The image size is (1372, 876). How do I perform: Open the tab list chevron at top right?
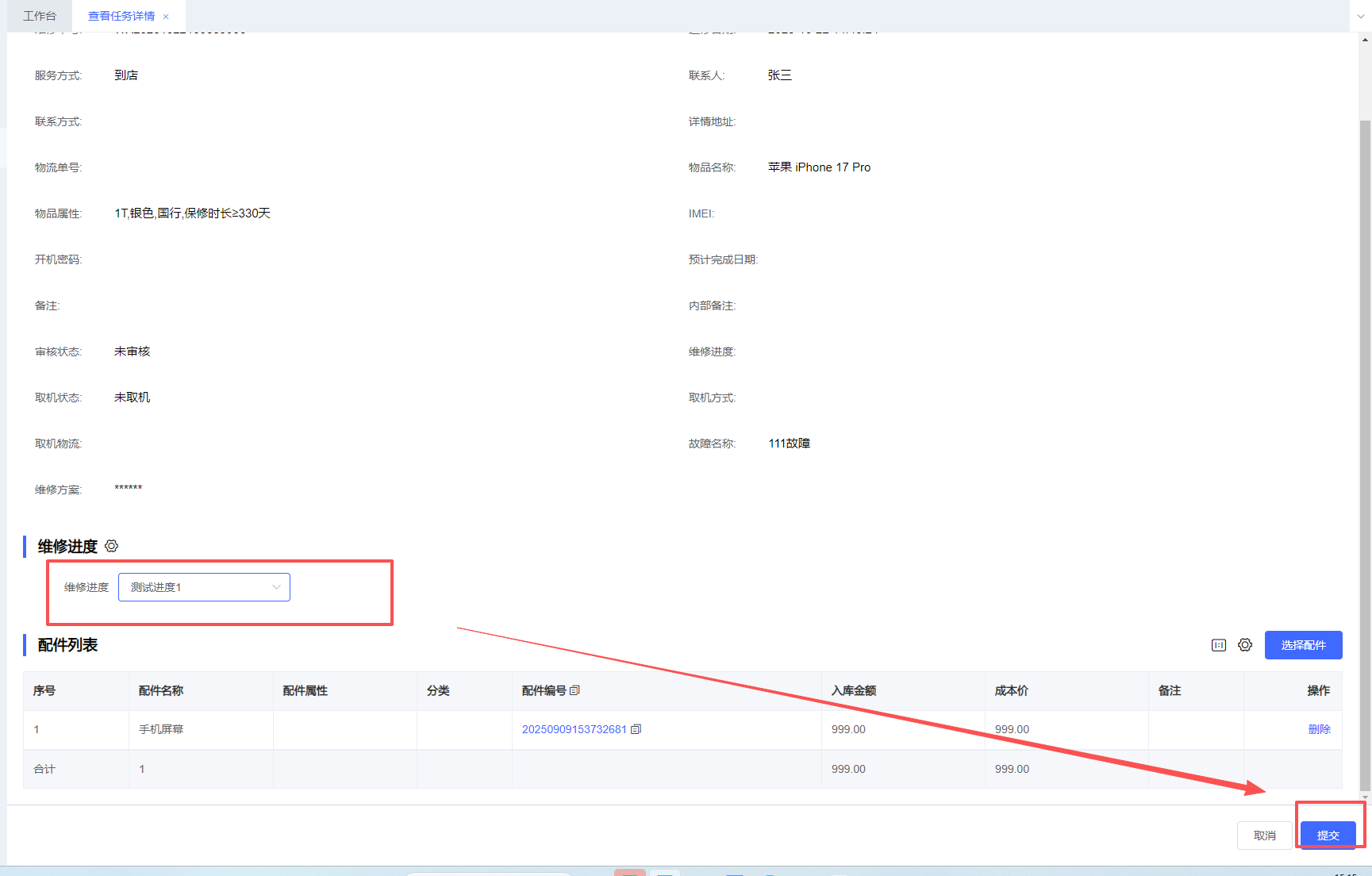pos(1361,16)
